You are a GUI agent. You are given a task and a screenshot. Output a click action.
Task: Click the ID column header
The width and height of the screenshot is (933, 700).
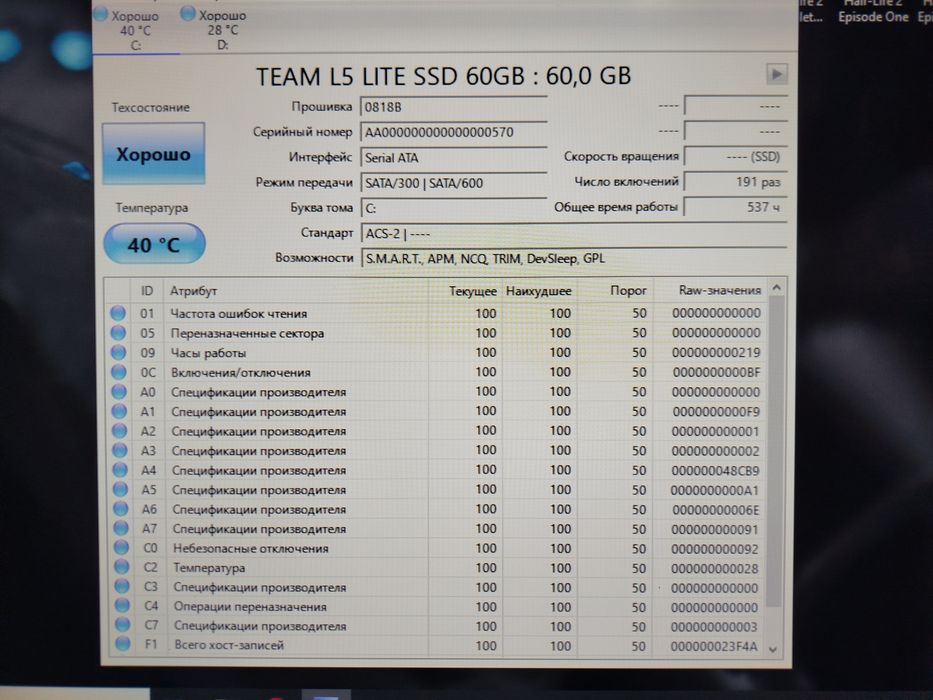[x=147, y=291]
